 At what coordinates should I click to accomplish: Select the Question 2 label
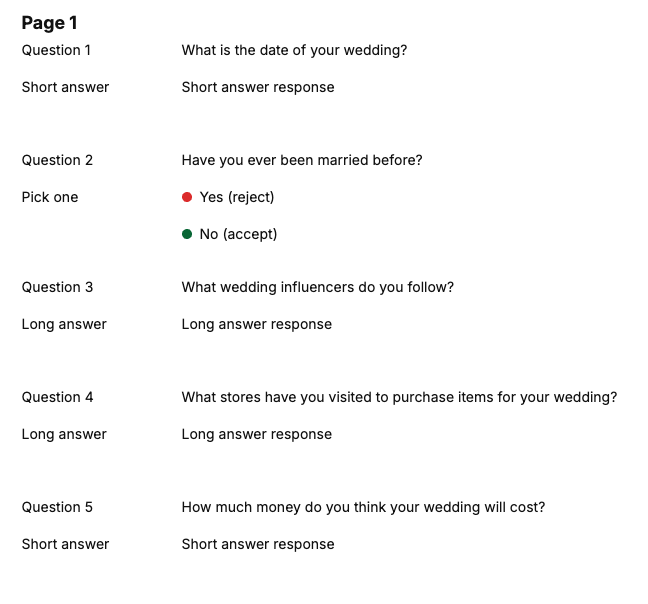(57, 160)
